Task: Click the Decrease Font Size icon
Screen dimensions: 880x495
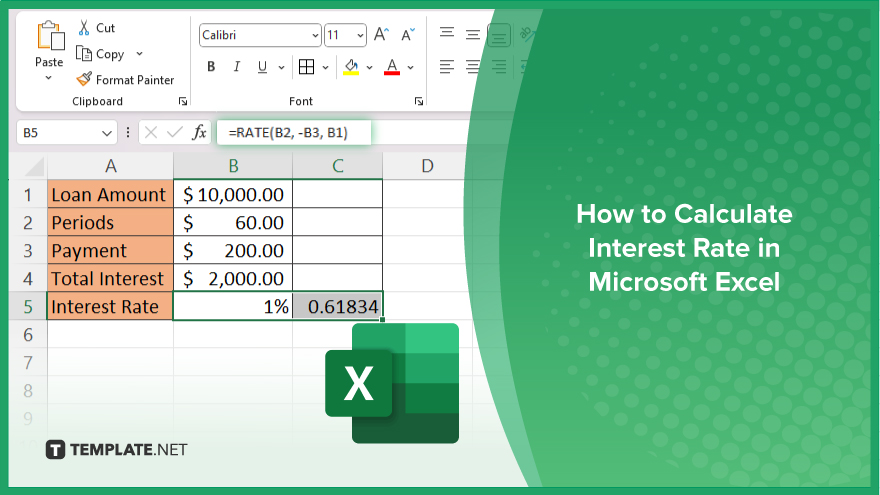Action: pos(408,34)
